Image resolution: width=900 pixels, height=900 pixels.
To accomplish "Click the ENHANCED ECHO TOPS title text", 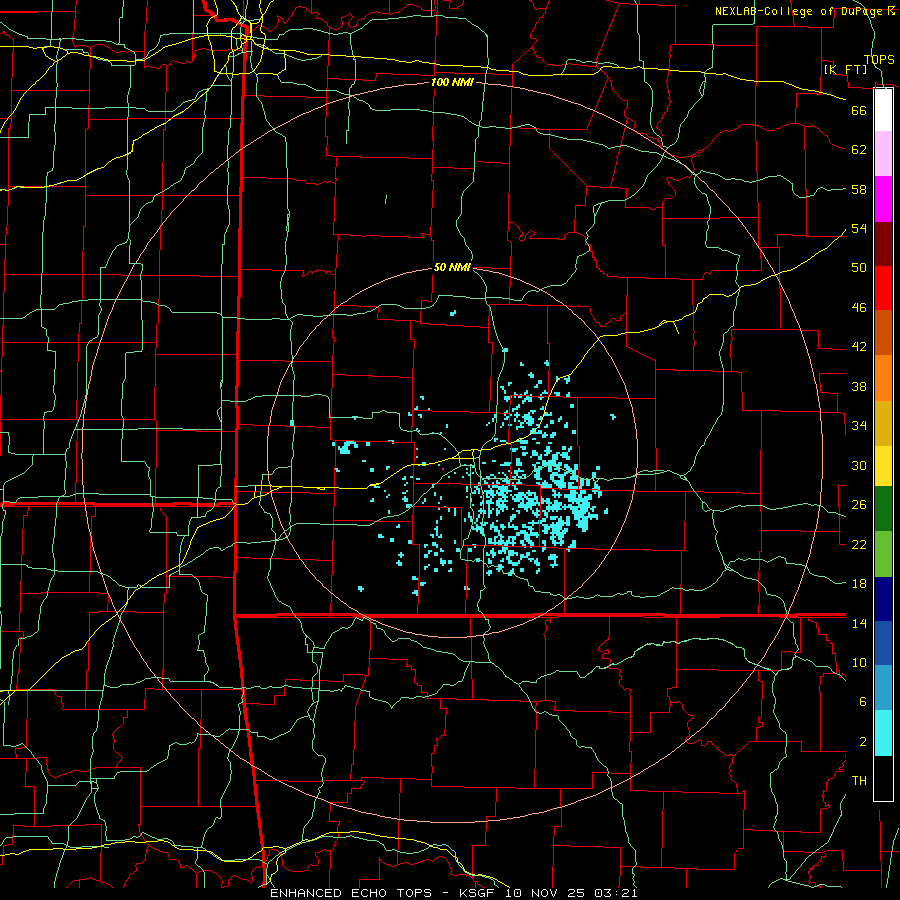I will [351, 893].
